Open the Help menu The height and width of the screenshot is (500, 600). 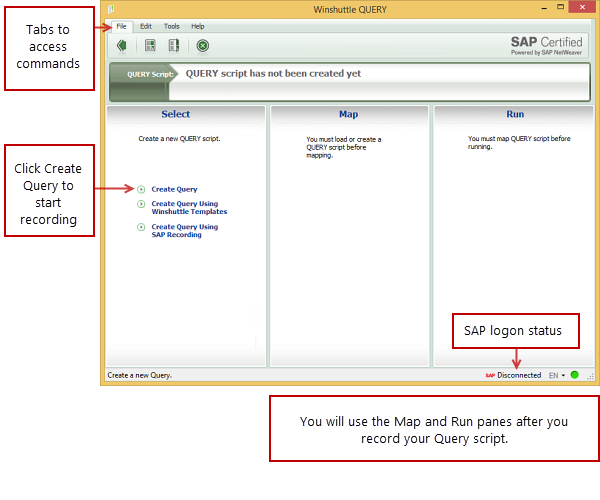point(197,26)
